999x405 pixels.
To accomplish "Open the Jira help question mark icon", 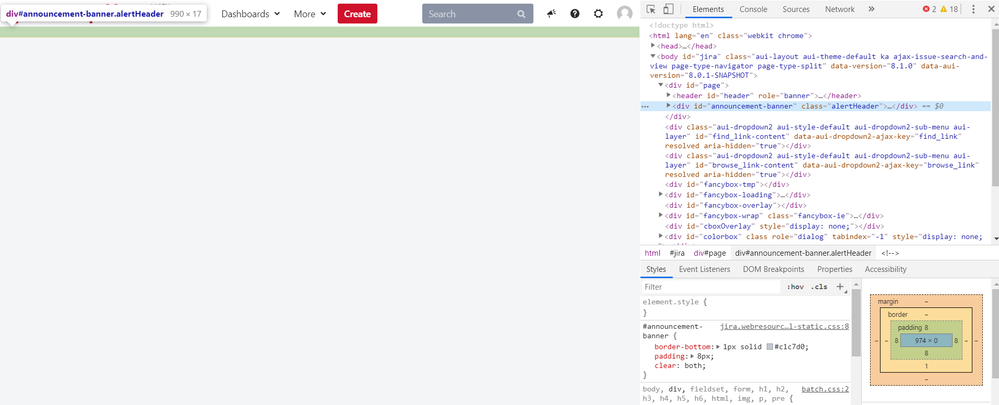I will (x=575, y=13).
